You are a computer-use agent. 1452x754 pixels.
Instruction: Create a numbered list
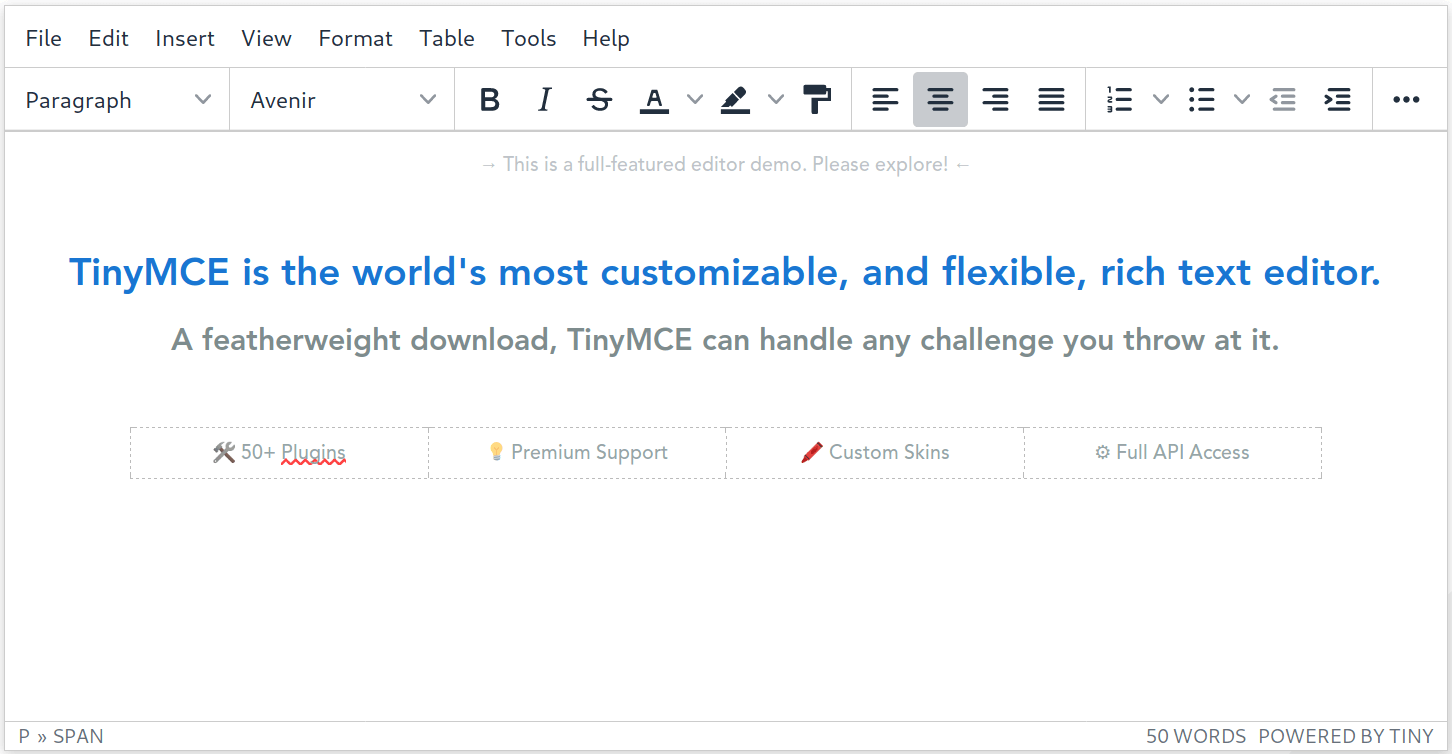click(1119, 99)
